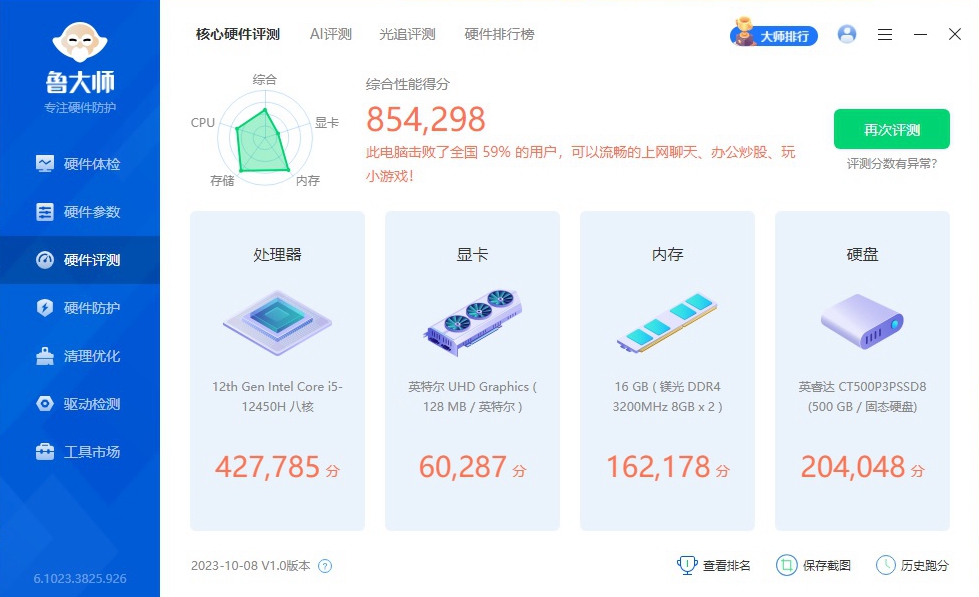Image resolution: width=979 pixels, height=597 pixels.
Task: Click the 鲁大师 logo
Action: pyautogui.click(x=80, y=60)
